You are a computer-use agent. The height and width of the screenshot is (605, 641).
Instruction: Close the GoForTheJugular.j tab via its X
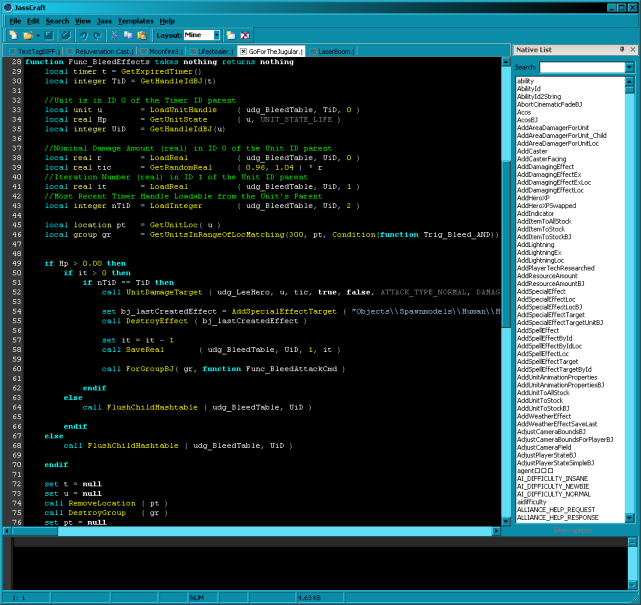[243, 52]
